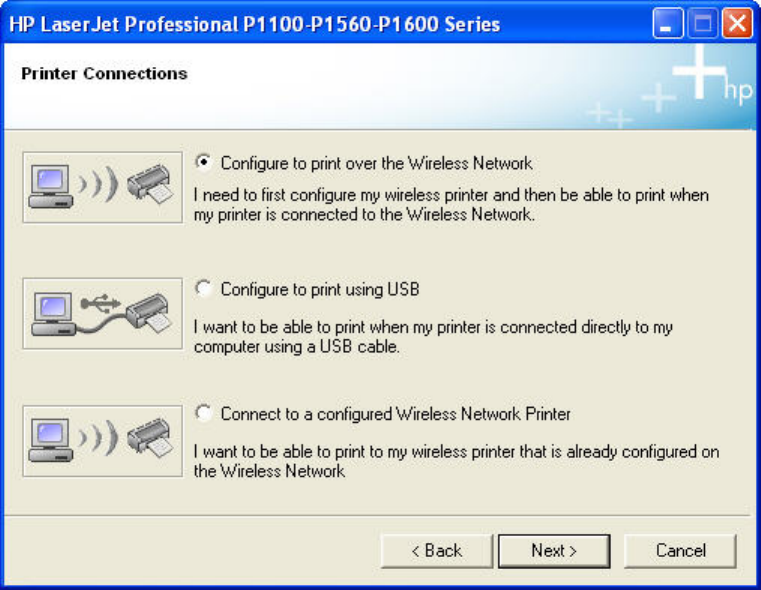This screenshot has height=590, width=761.
Task: Click the 'I need to first configure my wireless printer' description
Action: click(x=451, y=204)
